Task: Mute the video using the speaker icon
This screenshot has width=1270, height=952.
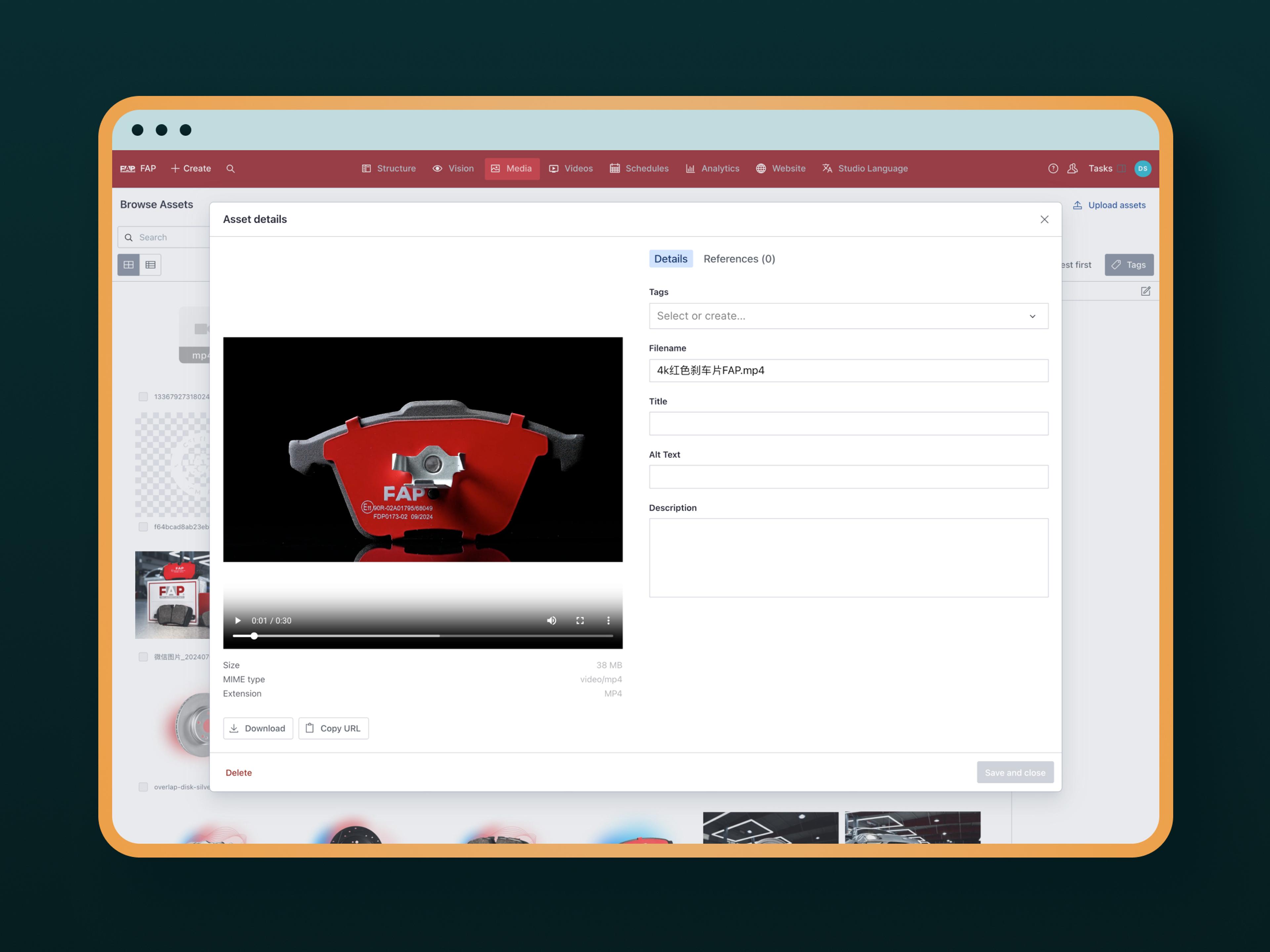Action: pos(551,621)
